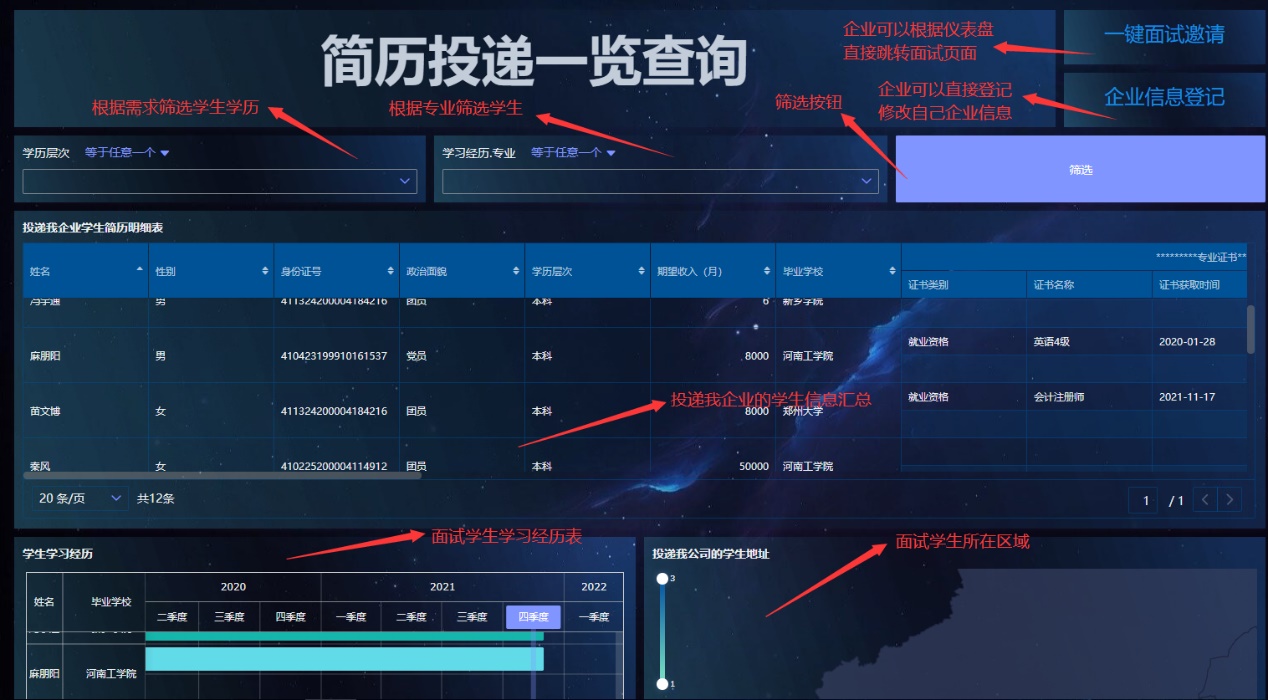Expand the 学习经历.专业 filter dropdown

coord(660,181)
